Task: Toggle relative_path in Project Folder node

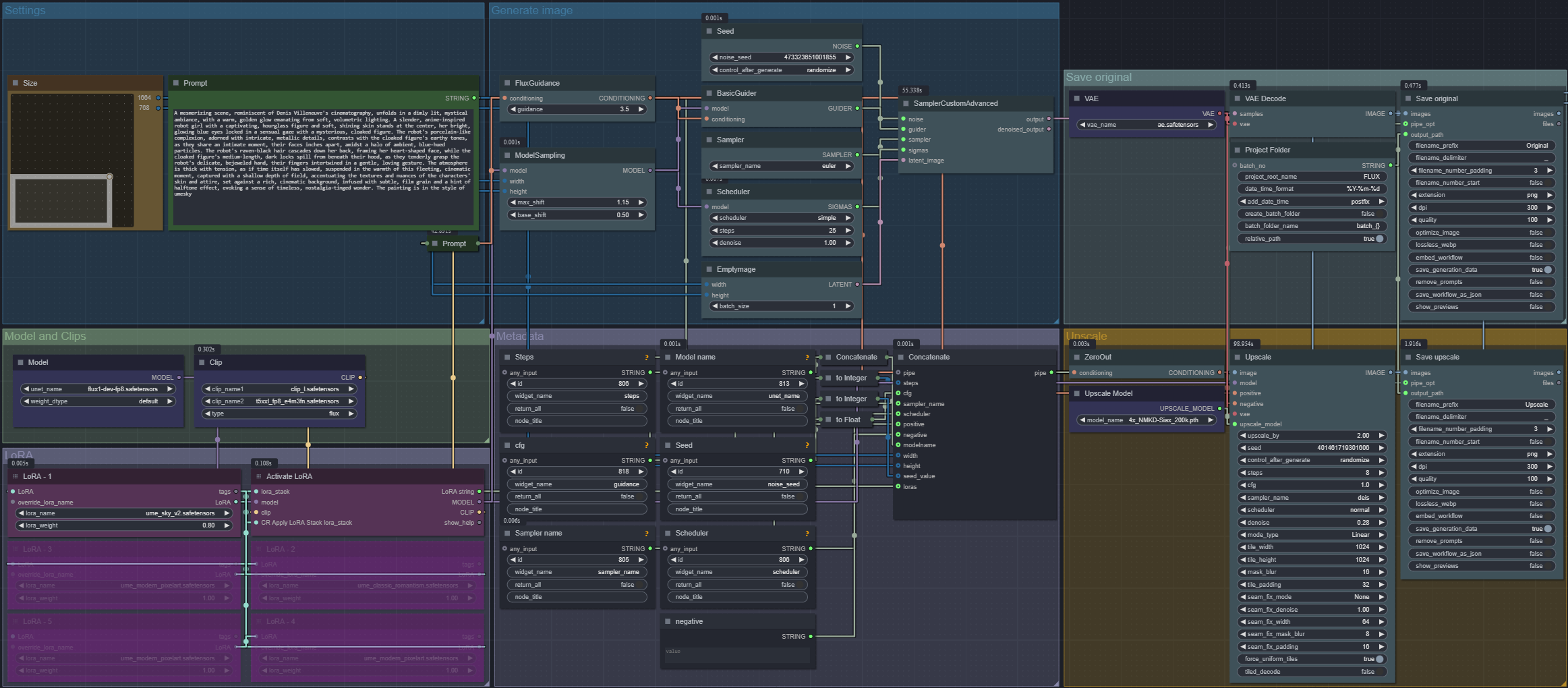Action: pos(1379,239)
